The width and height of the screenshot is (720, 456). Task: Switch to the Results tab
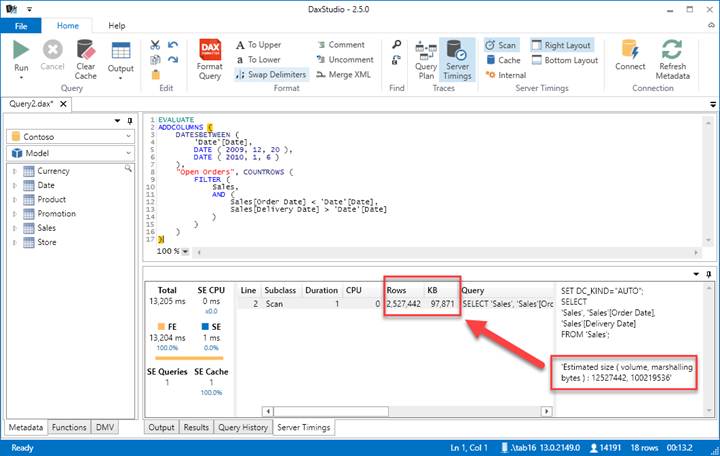click(196, 428)
